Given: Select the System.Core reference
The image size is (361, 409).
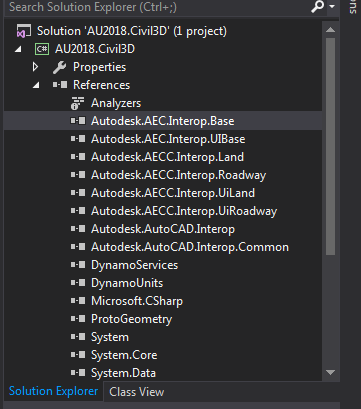Looking at the screenshot, I should [124, 355].
